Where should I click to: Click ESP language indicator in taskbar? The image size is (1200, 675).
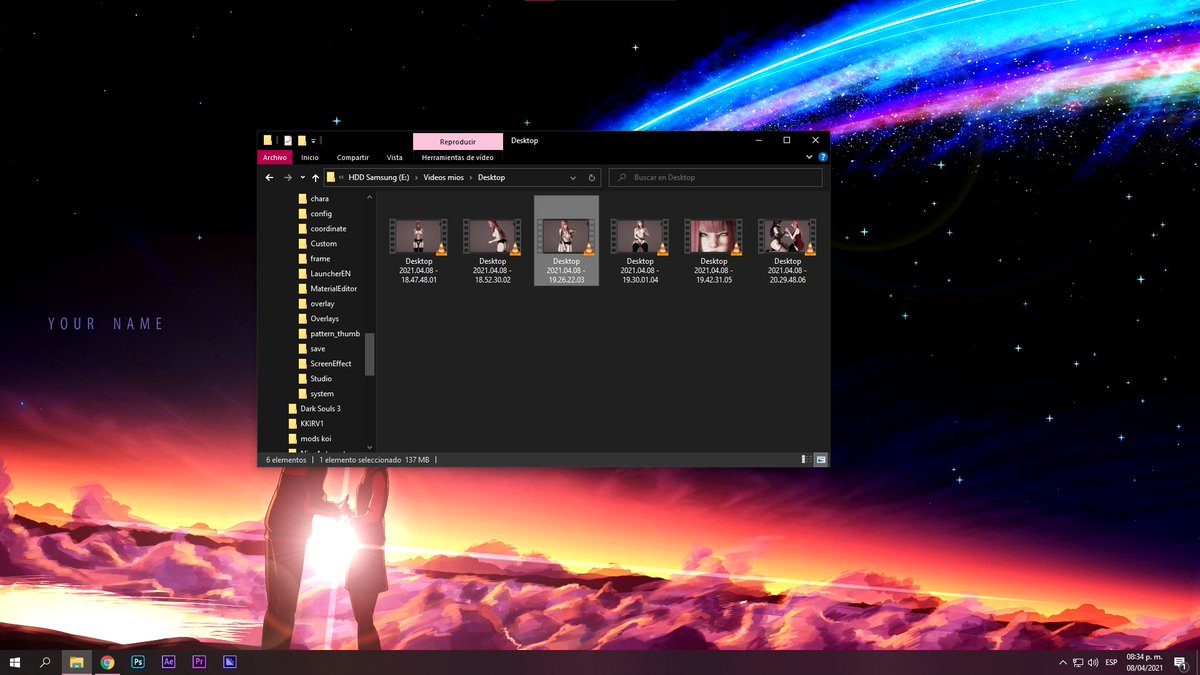pyautogui.click(x=1111, y=663)
